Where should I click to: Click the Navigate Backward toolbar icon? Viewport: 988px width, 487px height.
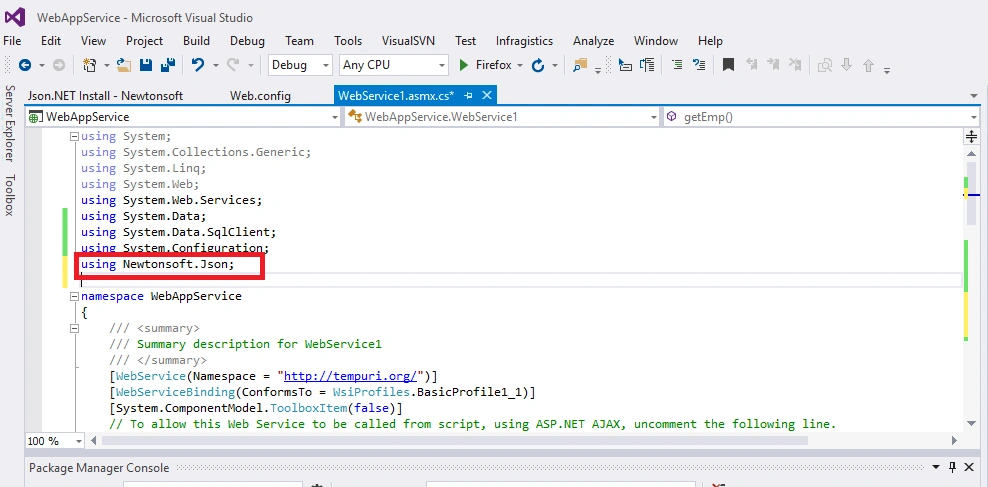point(25,65)
